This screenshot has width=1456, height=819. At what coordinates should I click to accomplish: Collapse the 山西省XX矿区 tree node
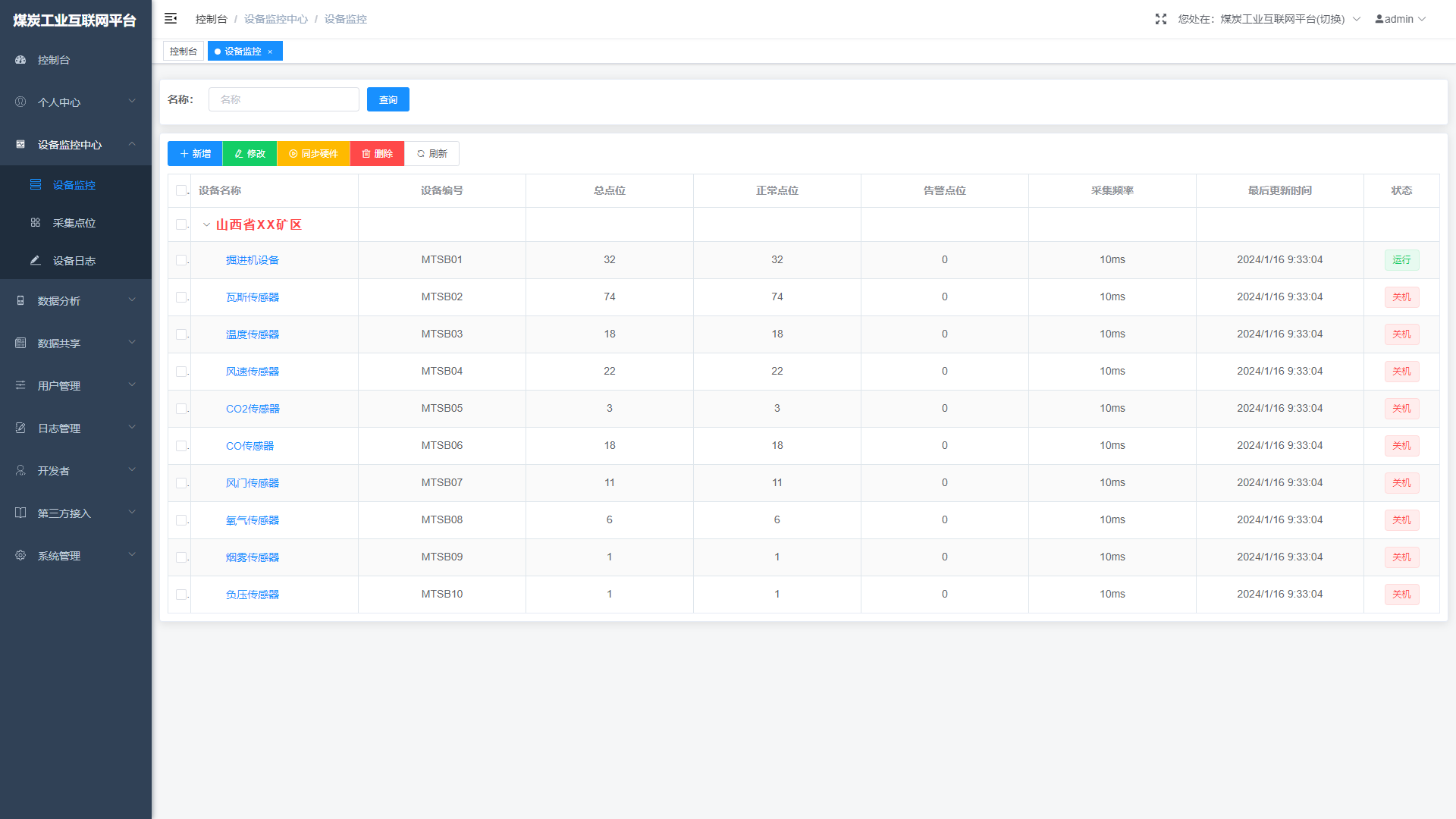pos(206,224)
